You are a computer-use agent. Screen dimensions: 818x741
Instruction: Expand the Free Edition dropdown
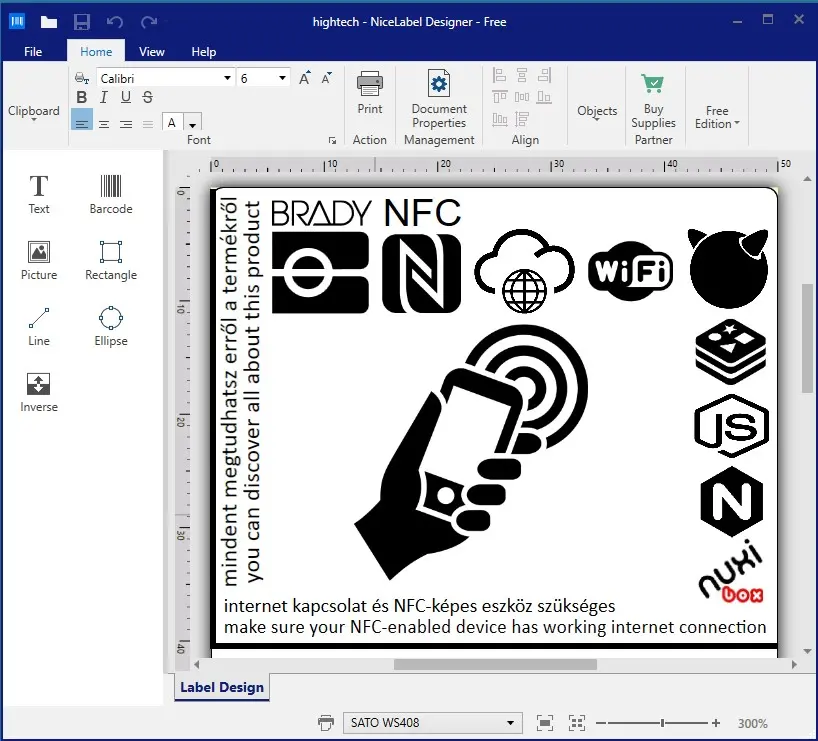point(717,117)
